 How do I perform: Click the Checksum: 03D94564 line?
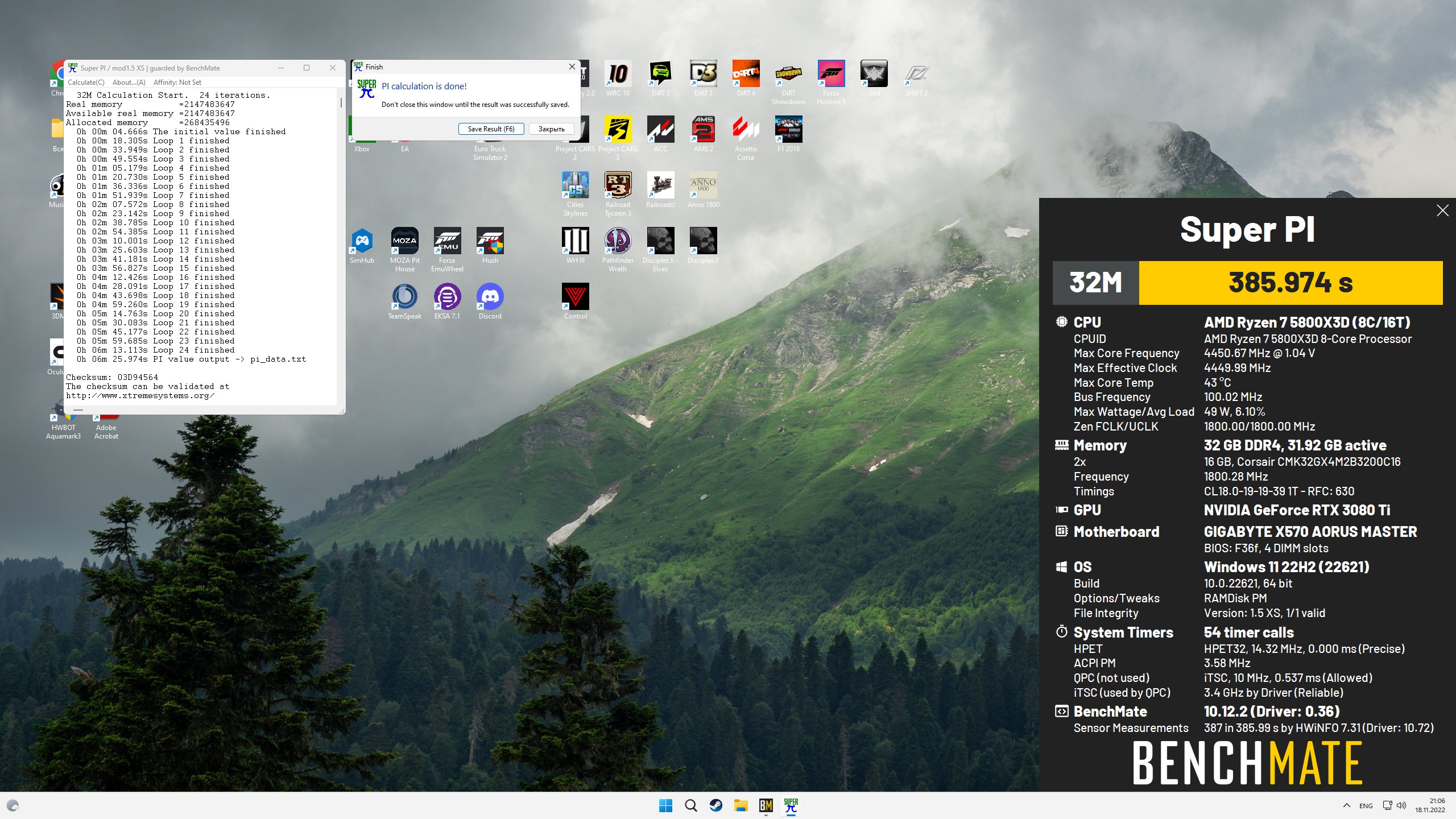[x=112, y=377]
